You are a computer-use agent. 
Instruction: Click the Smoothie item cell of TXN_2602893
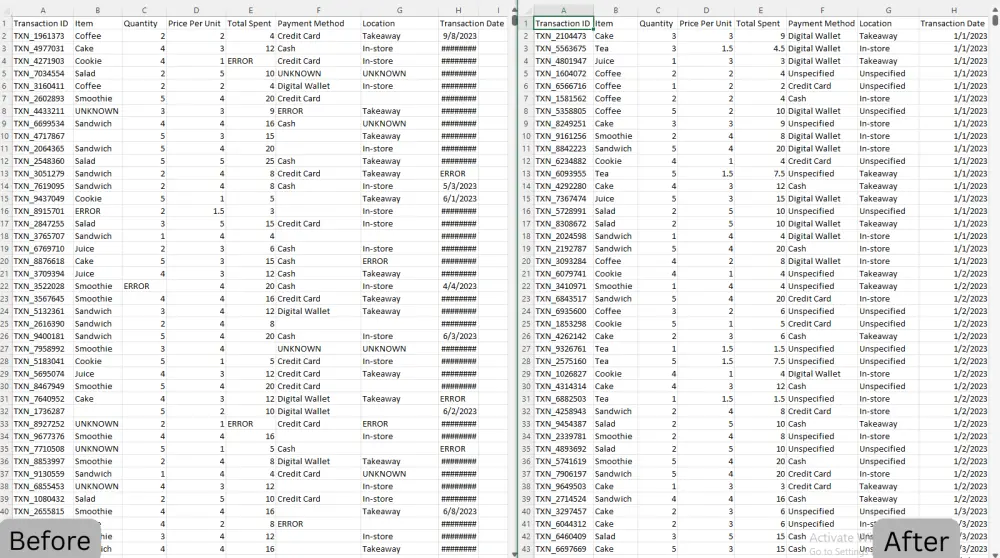click(x=98, y=99)
